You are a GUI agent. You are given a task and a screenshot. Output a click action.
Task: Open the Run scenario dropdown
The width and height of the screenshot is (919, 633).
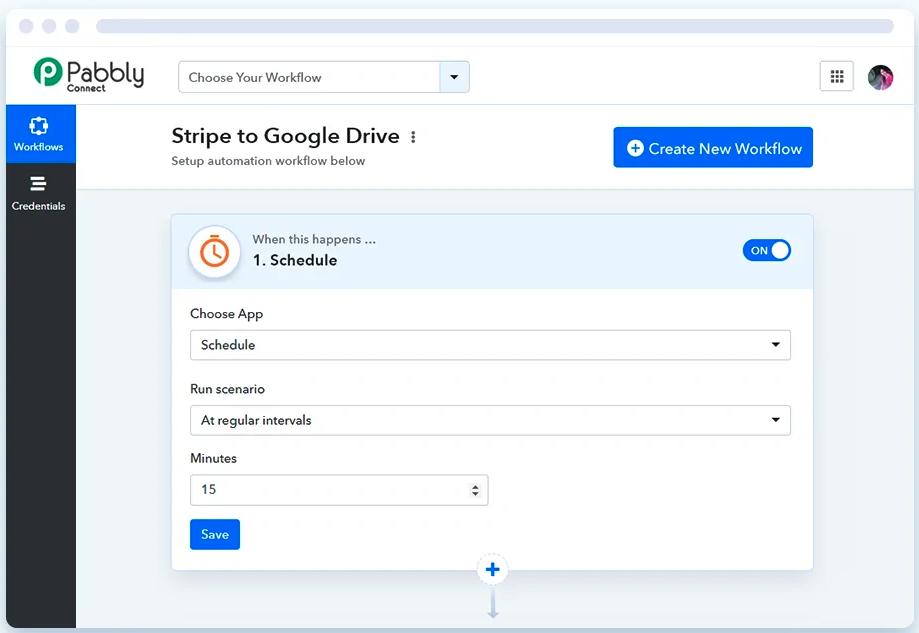[490, 420]
